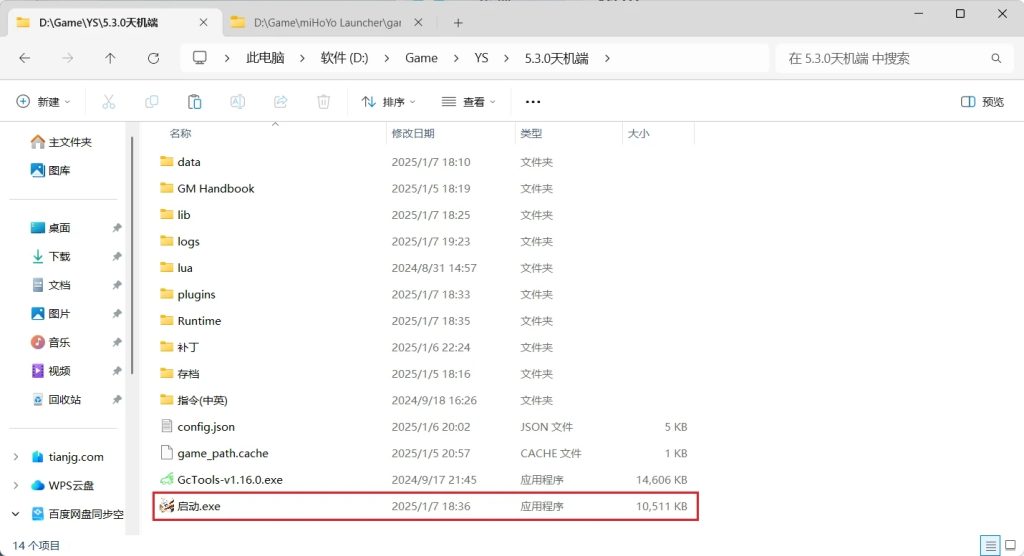Unpin 桌面 using its pin icon
The width and height of the screenshot is (1024, 556).
tap(117, 228)
